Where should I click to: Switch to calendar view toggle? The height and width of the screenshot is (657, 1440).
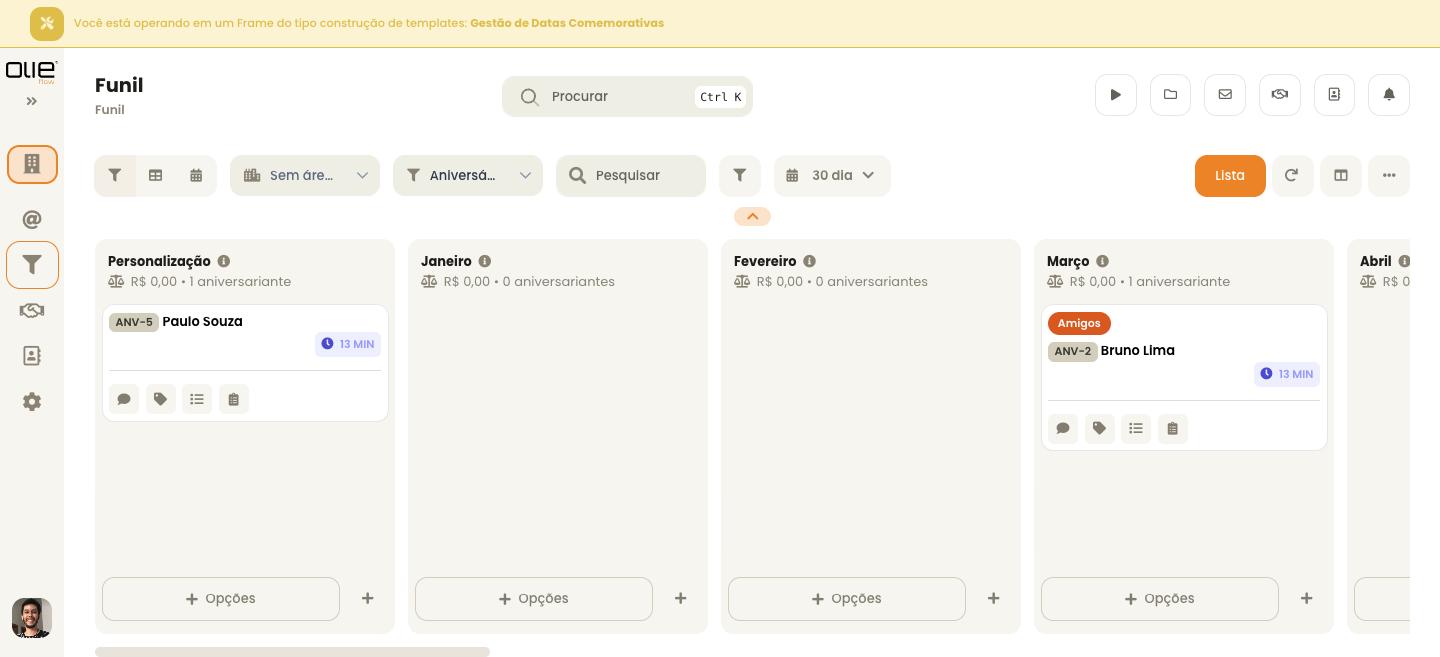[x=196, y=175]
